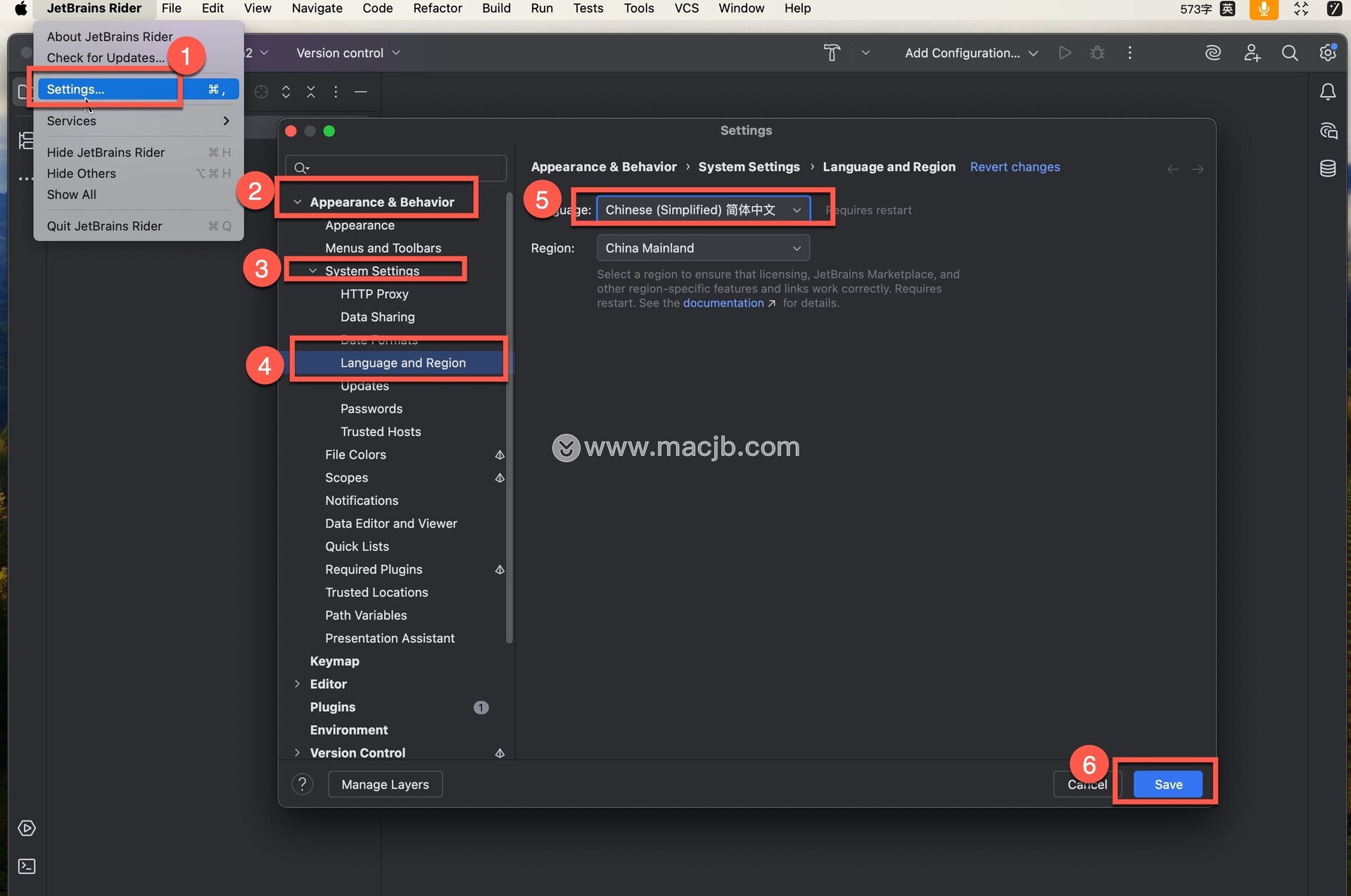The image size is (1351, 896).
Task: Open the IDE settings gear icon
Action: 1328,53
